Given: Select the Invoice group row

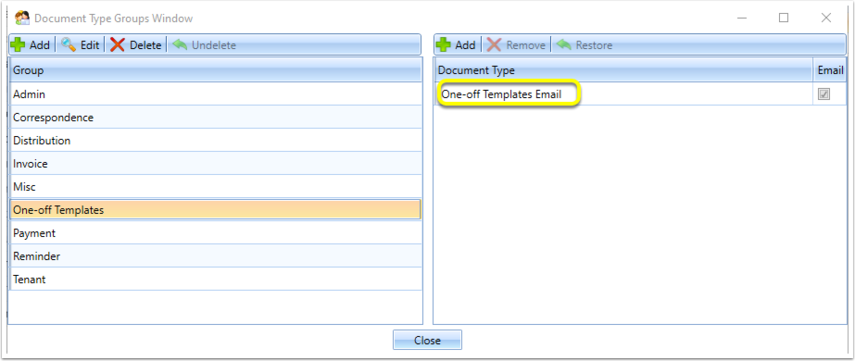Looking at the screenshot, I should click(216, 164).
